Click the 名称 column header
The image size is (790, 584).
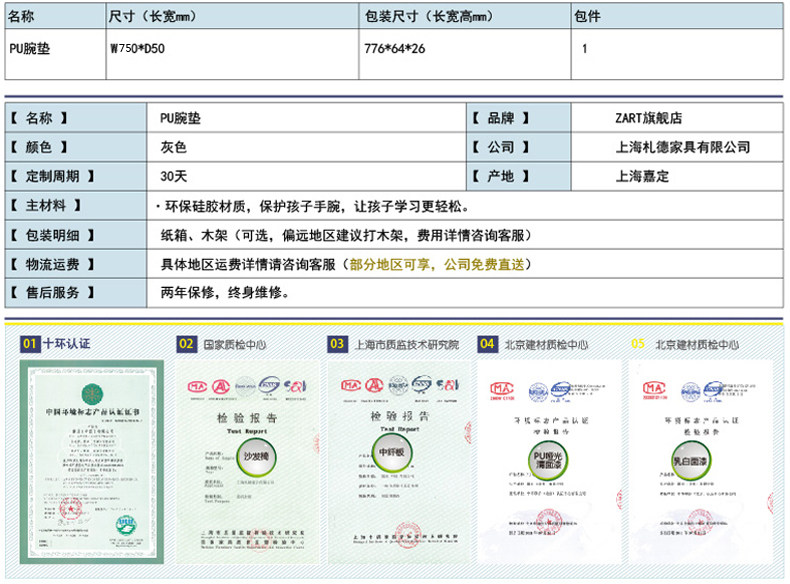coord(55,16)
